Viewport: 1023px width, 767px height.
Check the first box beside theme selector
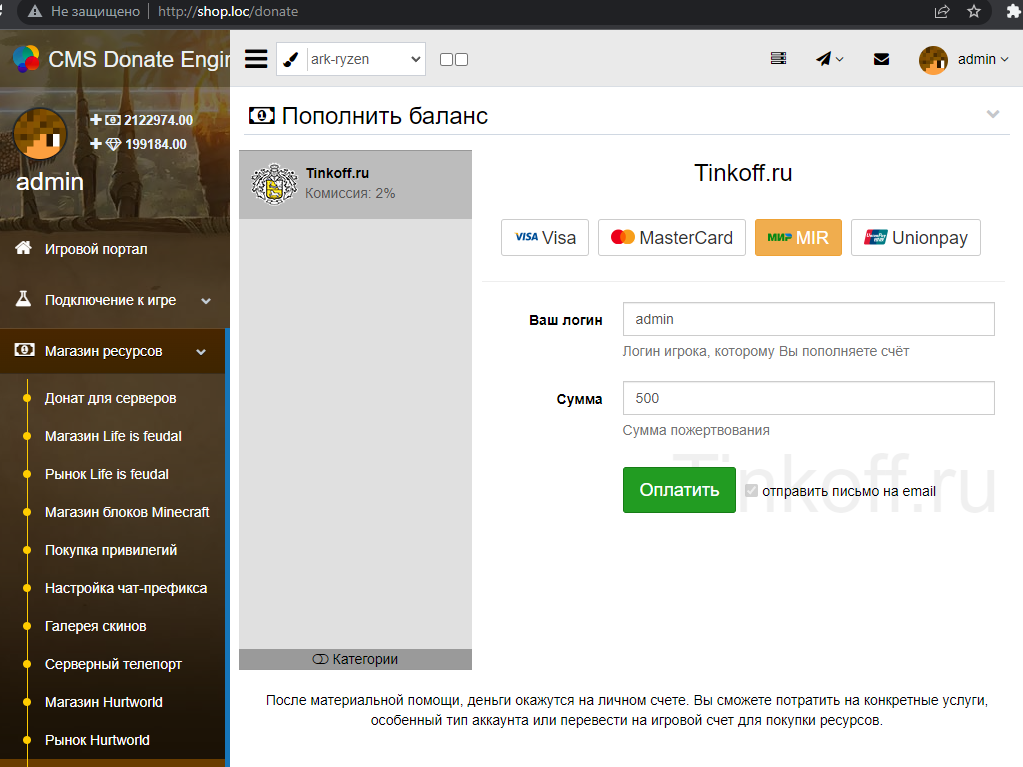click(x=446, y=60)
